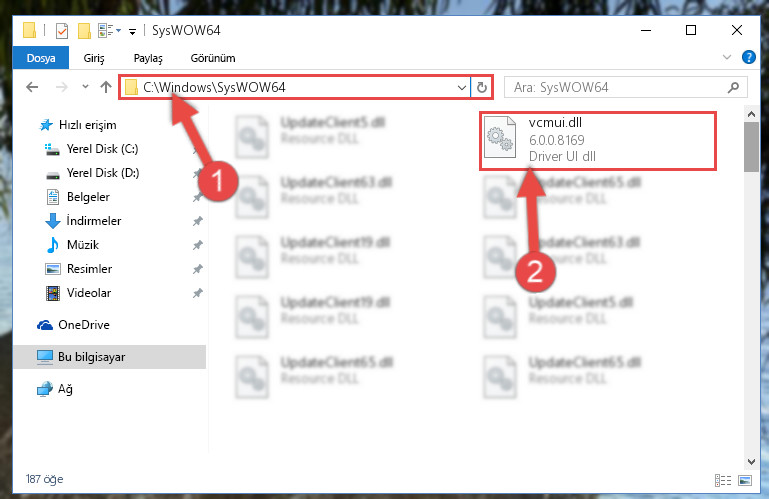Click the Properties checkmark icon in title bar
Screen dimensions: 769x499
point(62,31)
